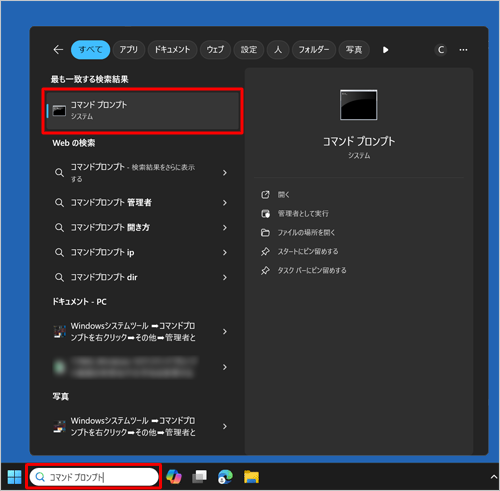Expand chevron for コマンドプロンプト dir
The height and width of the screenshot is (491, 500).
coord(225,277)
